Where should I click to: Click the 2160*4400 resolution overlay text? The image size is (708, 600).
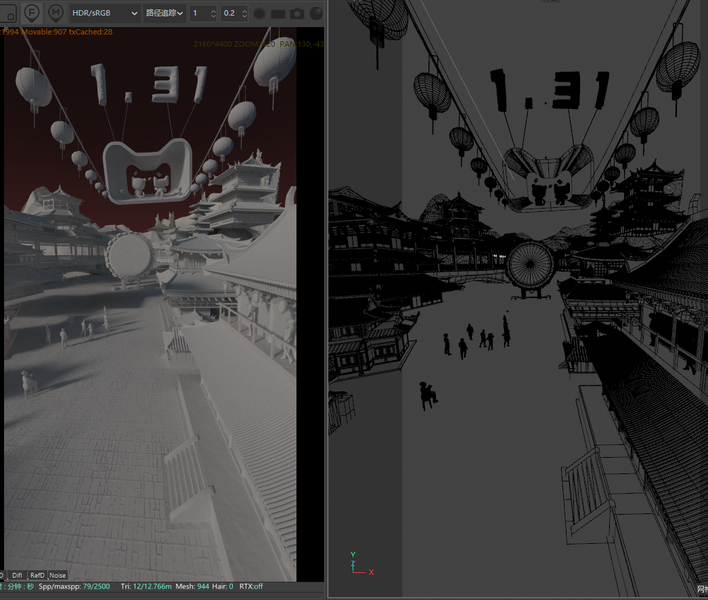(x=215, y=44)
